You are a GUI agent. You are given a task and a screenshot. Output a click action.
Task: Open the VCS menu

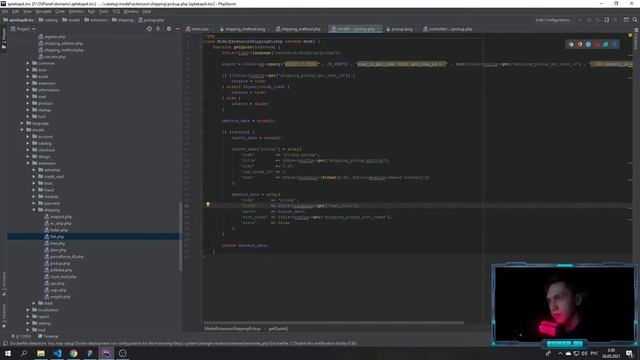click(x=116, y=12)
